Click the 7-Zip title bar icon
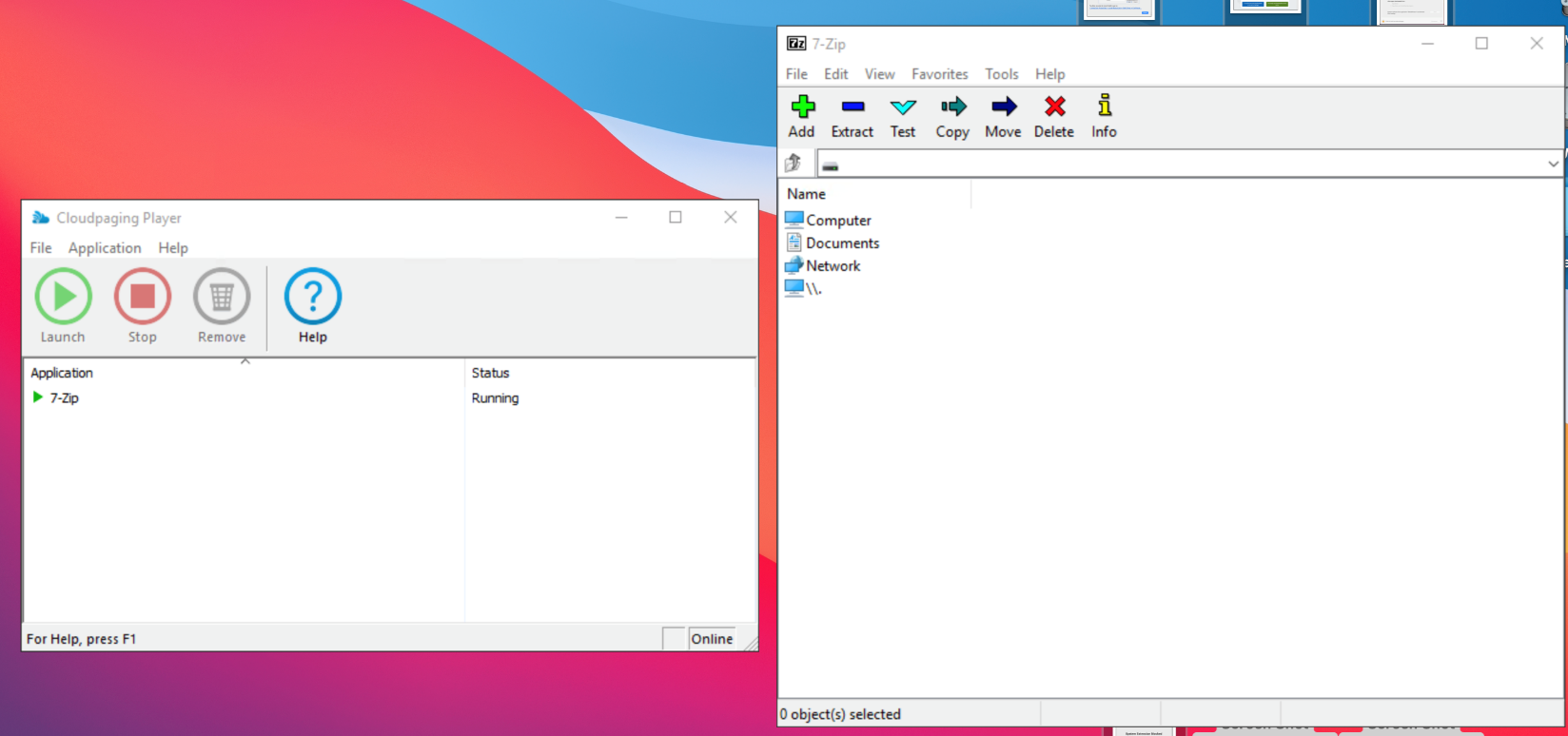 tap(796, 43)
